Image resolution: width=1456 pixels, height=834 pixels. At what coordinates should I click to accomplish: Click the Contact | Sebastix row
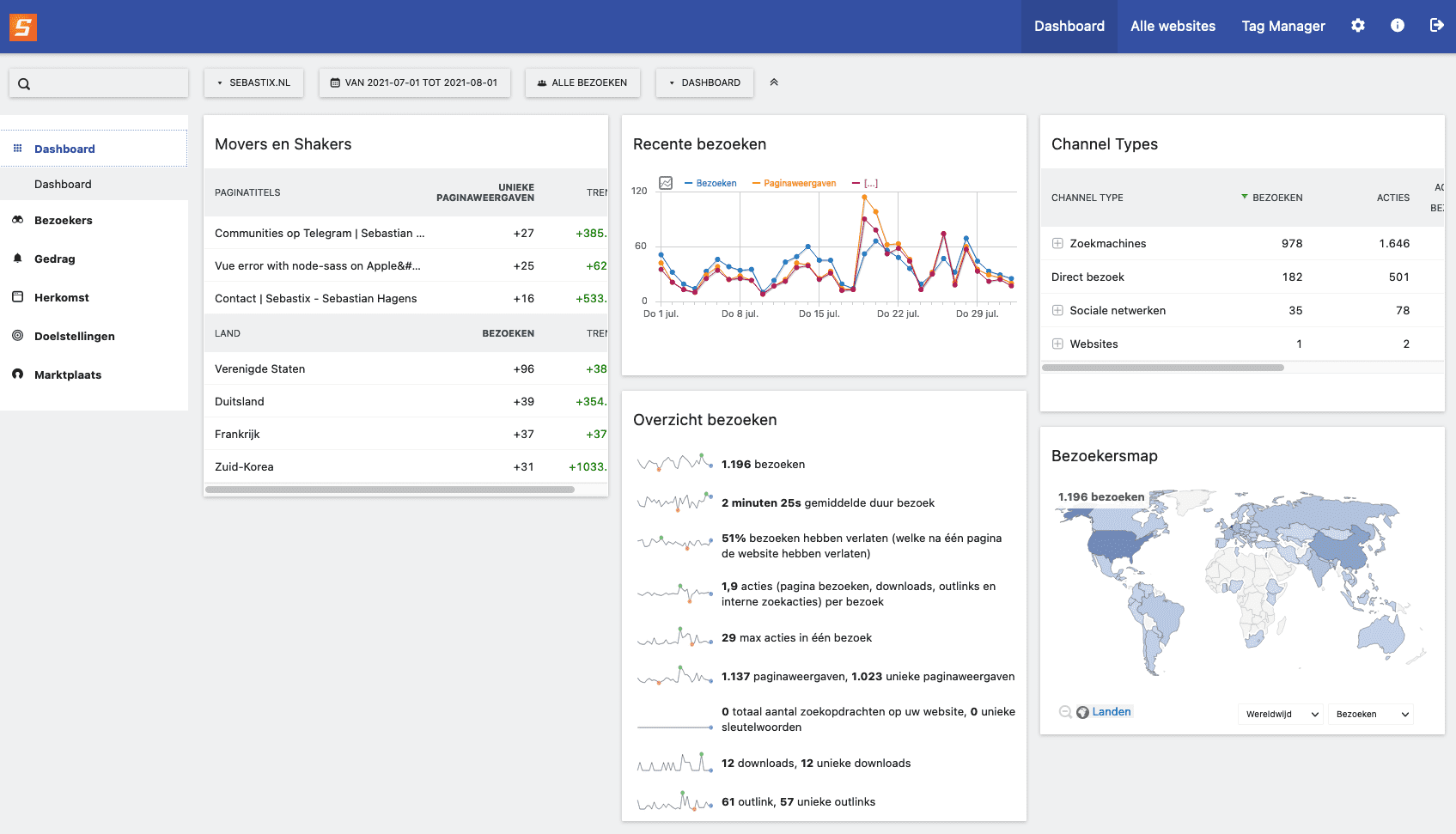pyautogui.click(x=405, y=298)
